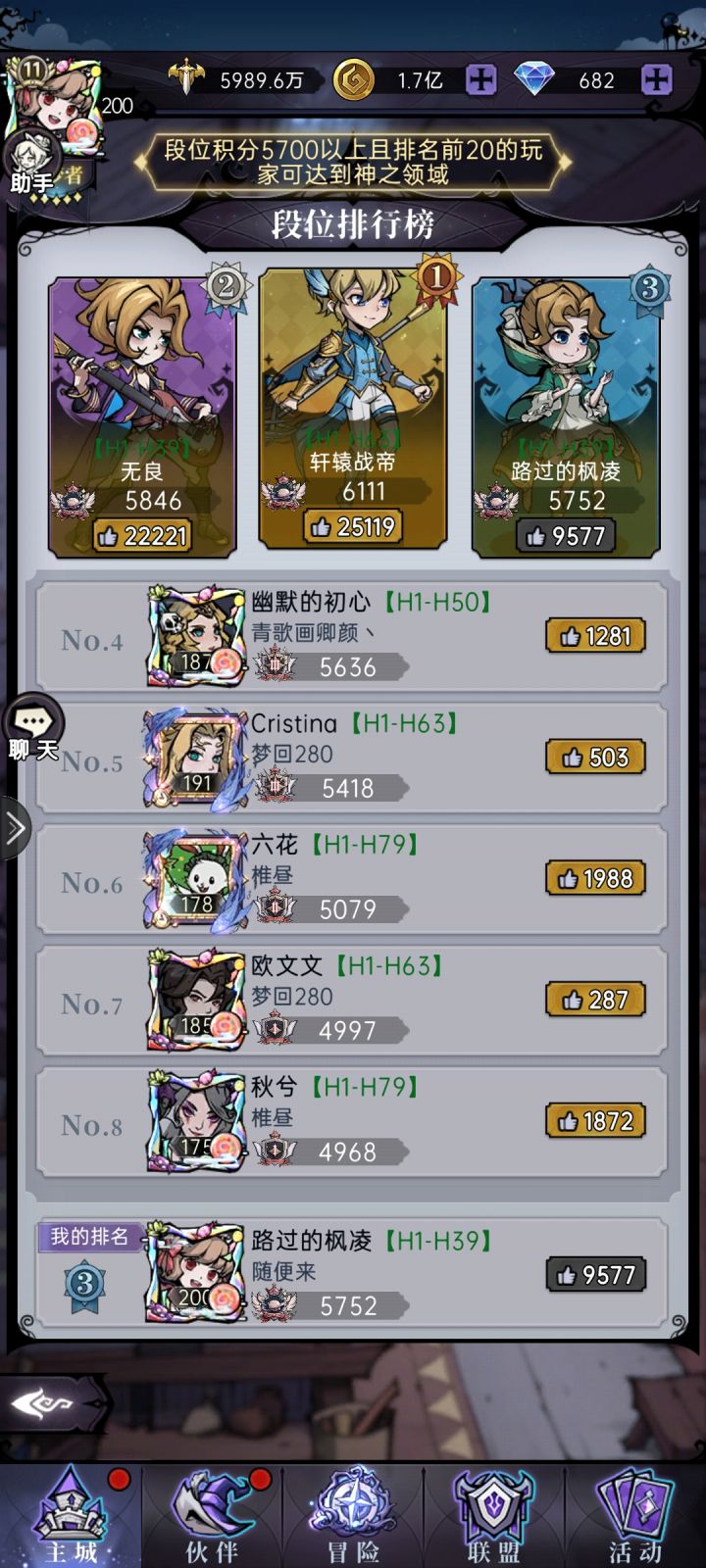
Task: Like 六花 with 1988 thumbs-up
Action: click(595, 878)
